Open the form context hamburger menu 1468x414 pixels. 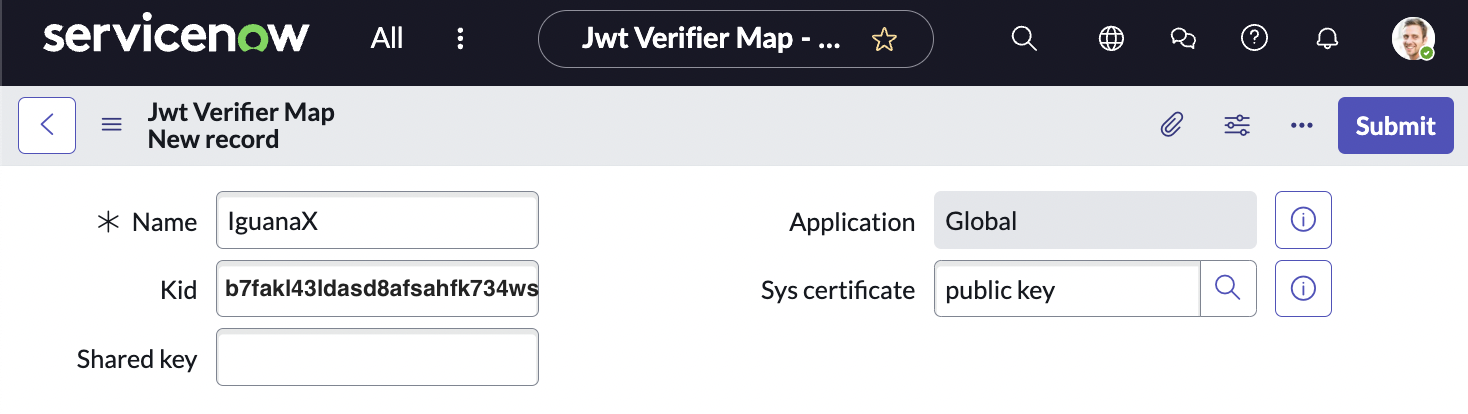tap(112, 125)
